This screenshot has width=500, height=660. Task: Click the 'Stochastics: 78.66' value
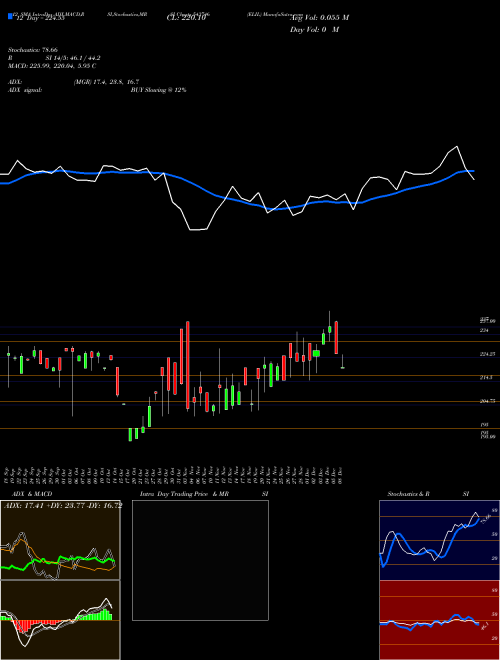(32, 50)
